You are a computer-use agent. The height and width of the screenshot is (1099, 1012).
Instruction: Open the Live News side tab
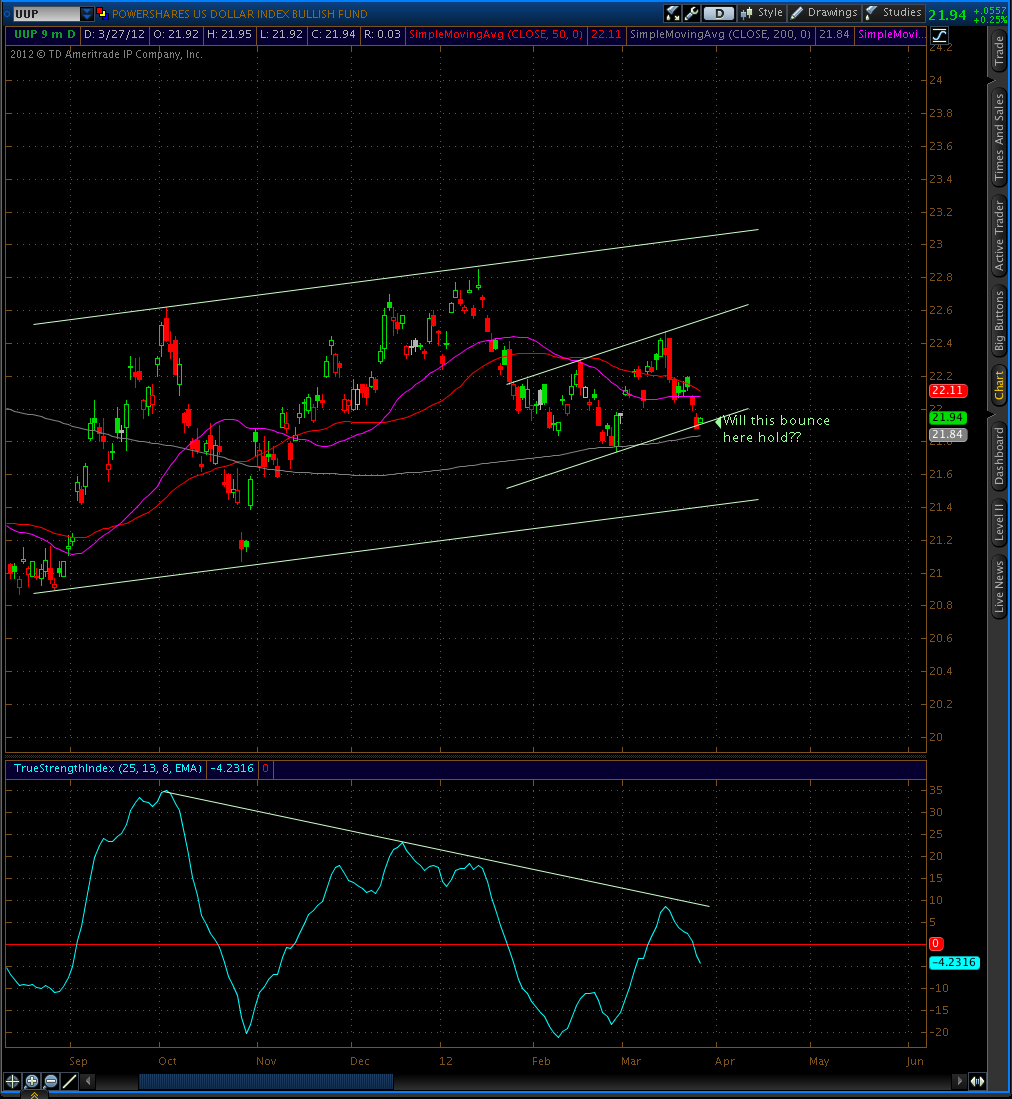999,587
